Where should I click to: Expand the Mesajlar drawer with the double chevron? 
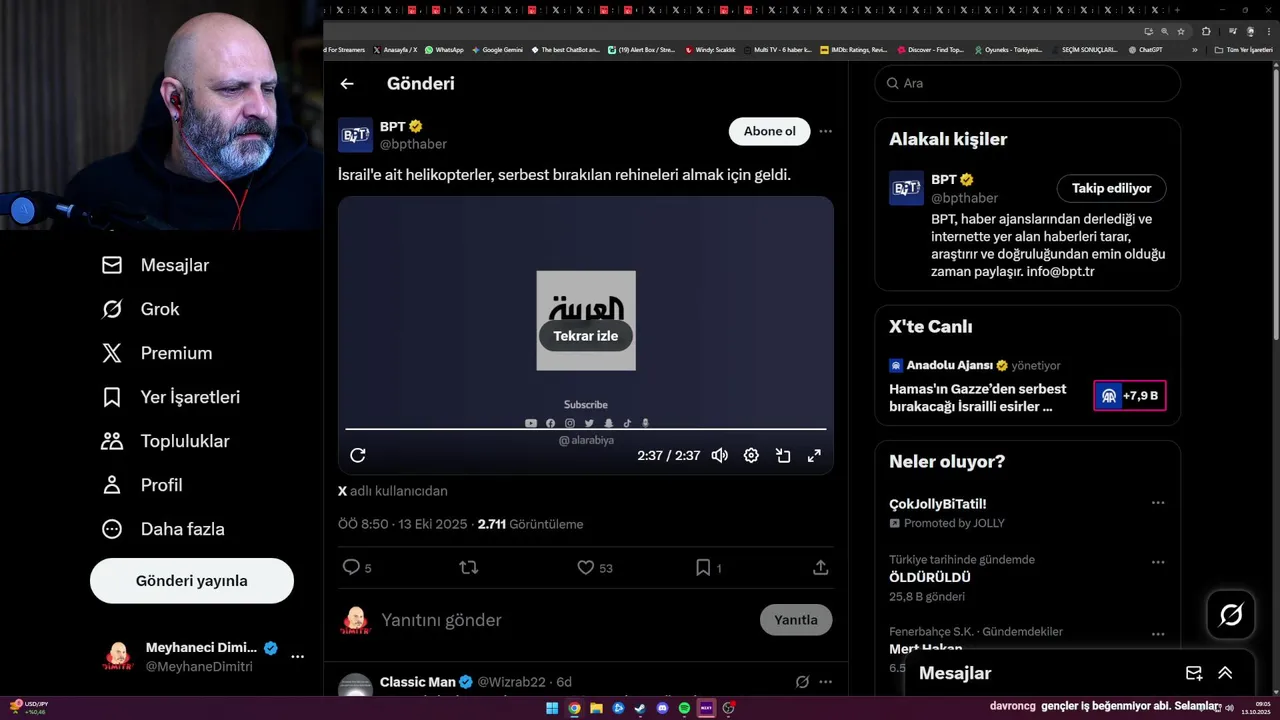(x=1225, y=673)
